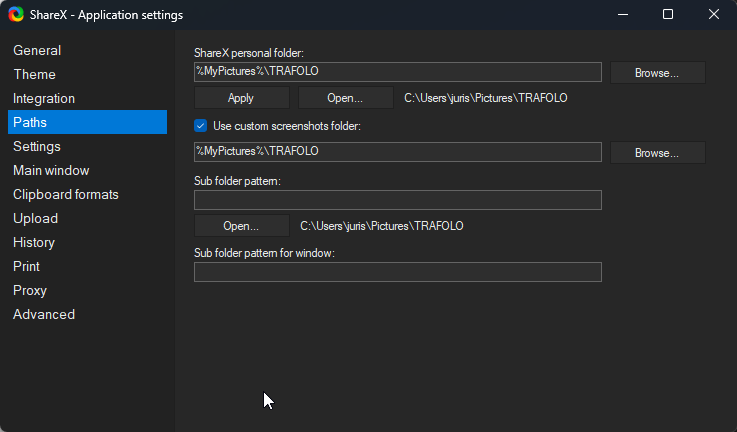Viewport: 737px width, 432px height.
Task: Close the Application settings window
Action: point(713,15)
